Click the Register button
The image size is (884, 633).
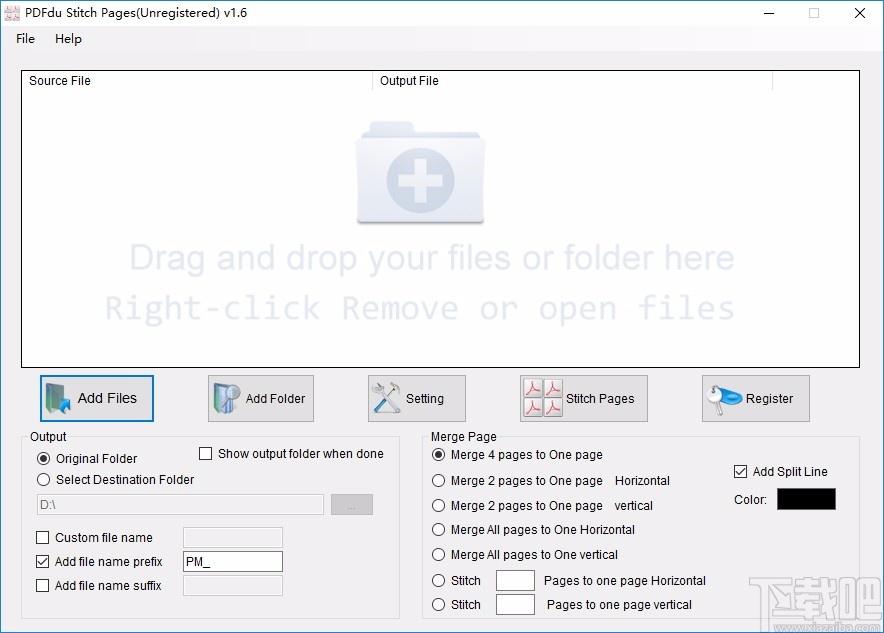755,399
